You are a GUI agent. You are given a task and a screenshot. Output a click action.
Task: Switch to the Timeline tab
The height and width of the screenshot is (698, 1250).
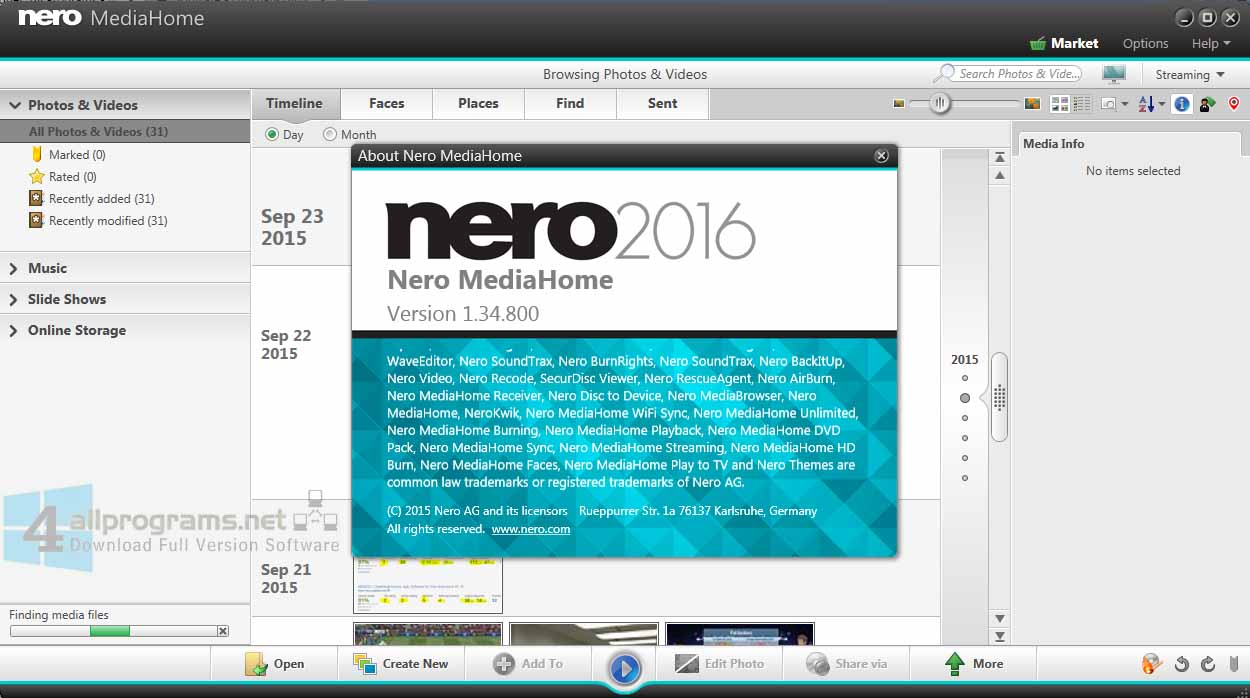click(x=294, y=103)
